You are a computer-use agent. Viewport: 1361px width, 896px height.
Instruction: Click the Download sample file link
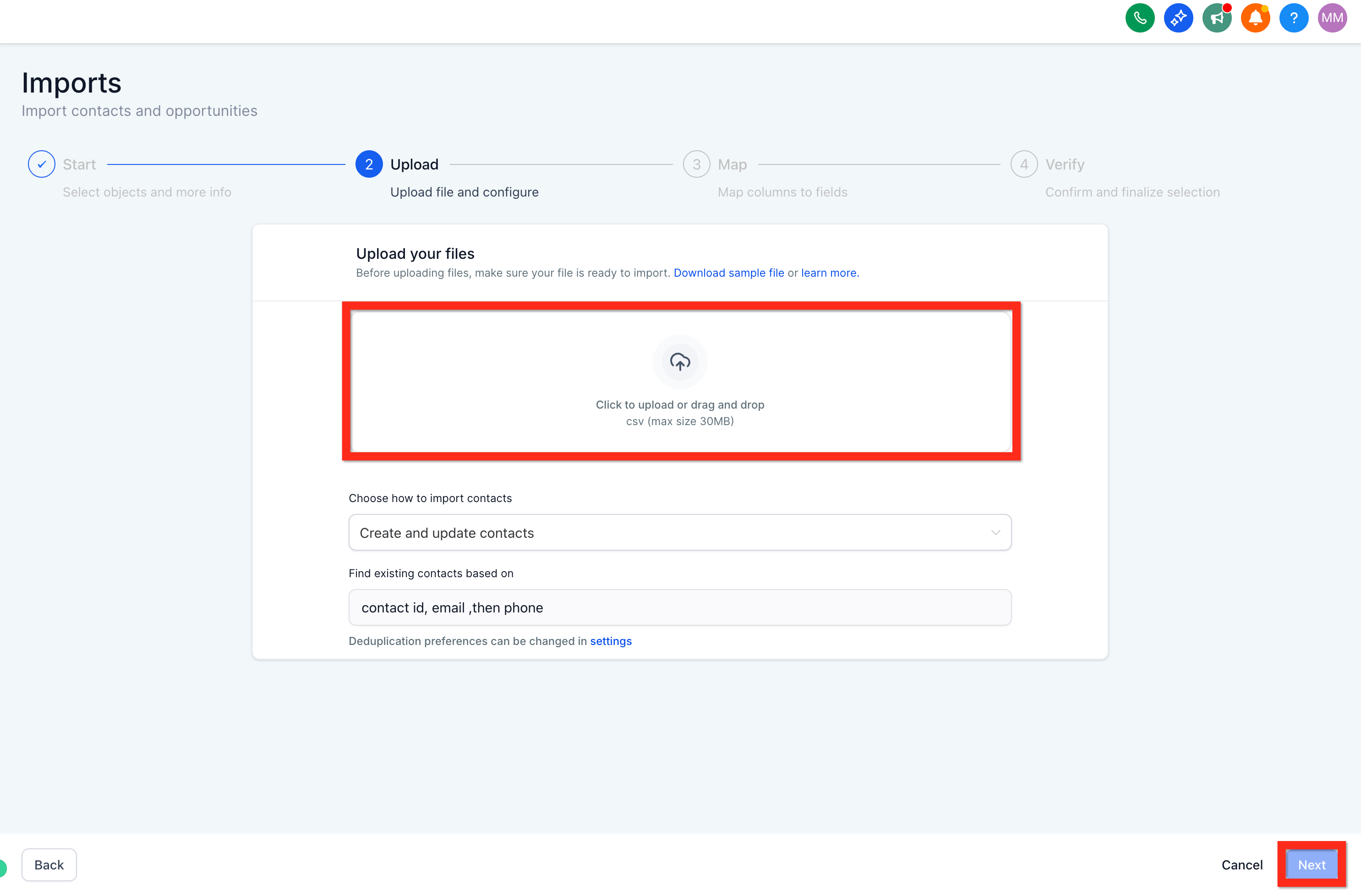pos(728,273)
